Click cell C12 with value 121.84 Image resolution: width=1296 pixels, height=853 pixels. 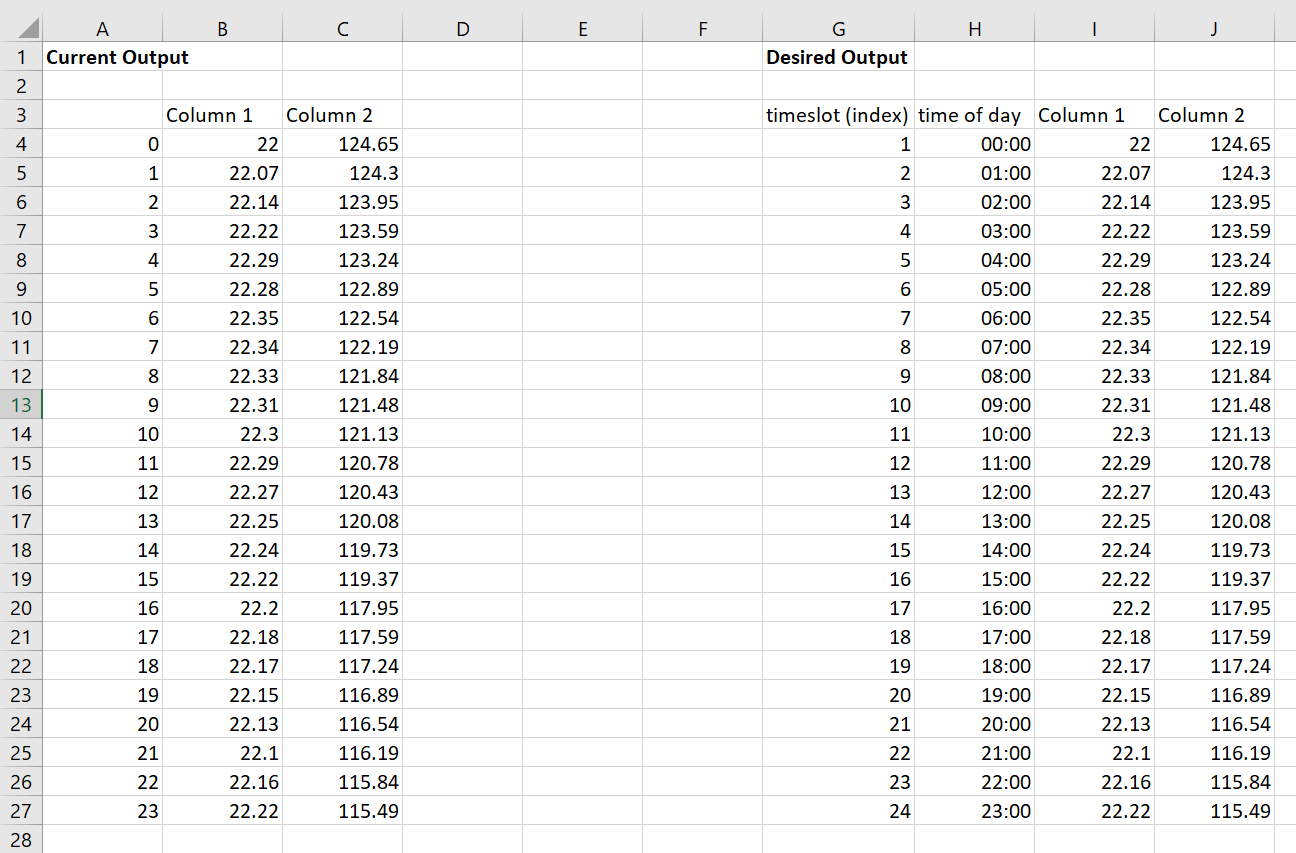[342, 376]
